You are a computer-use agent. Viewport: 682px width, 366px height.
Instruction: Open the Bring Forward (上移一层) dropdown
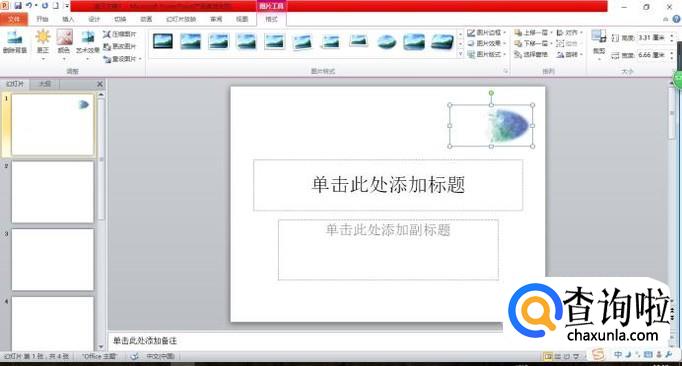point(532,33)
